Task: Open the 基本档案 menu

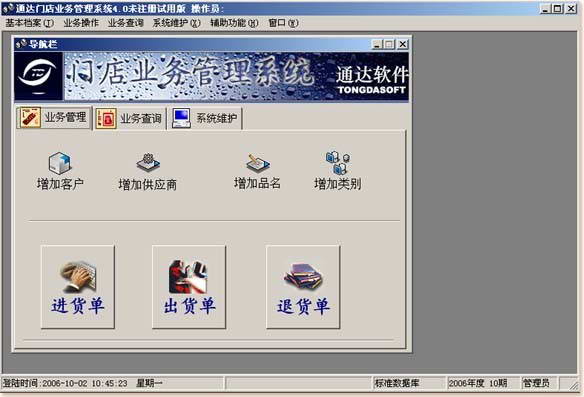Action: pyautogui.click(x=30, y=23)
